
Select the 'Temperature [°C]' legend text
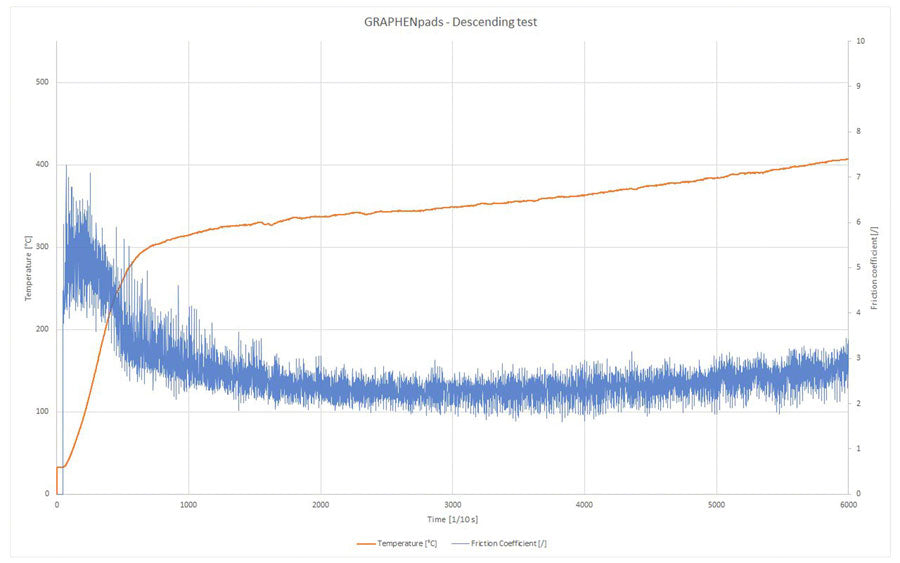point(405,543)
